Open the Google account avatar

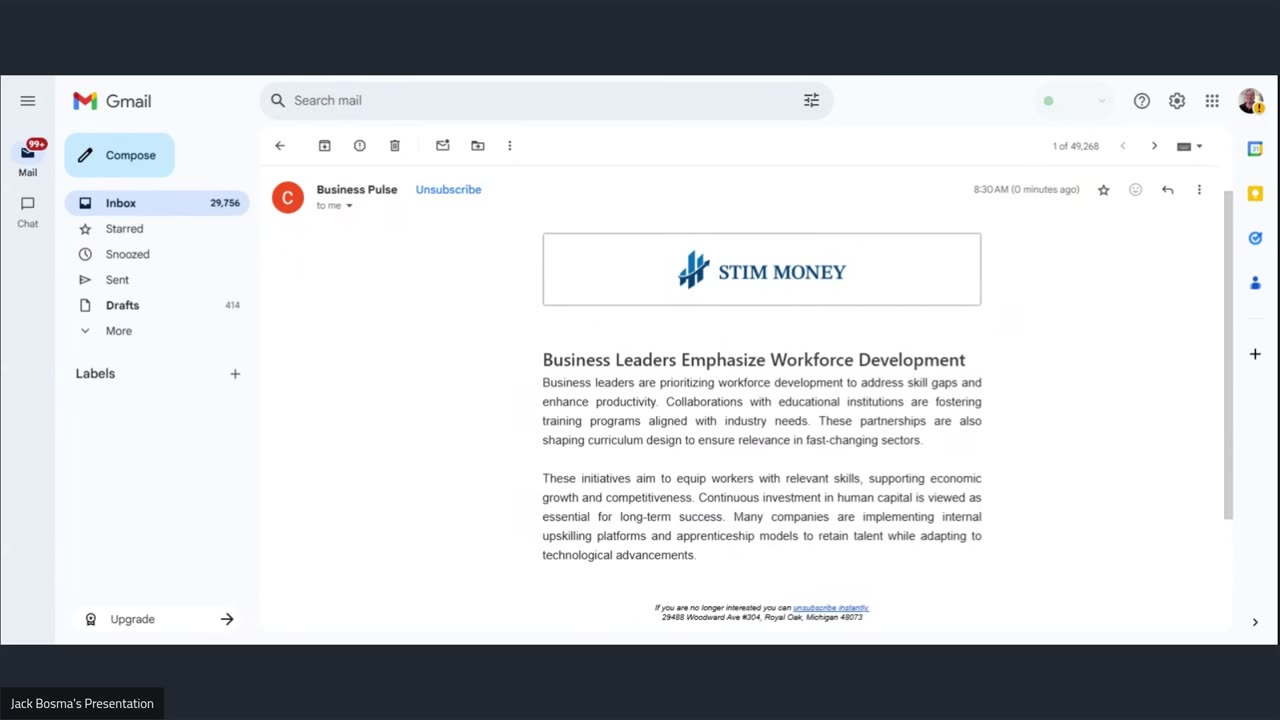coord(1251,101)
